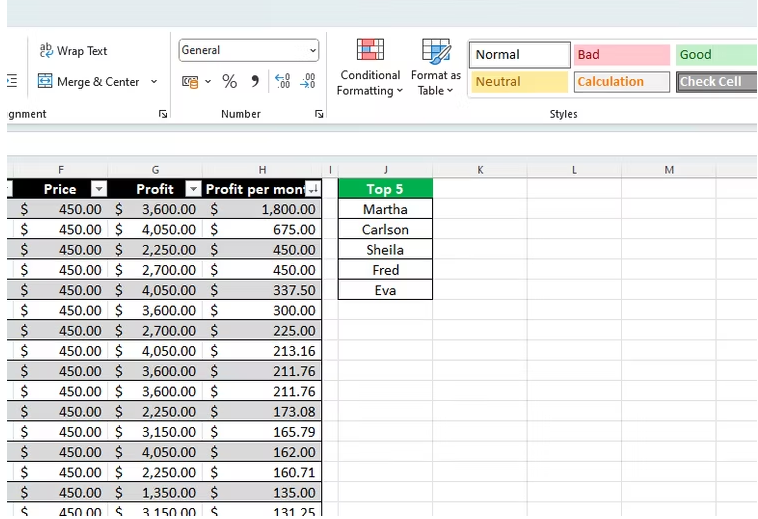This screenshot has width=758, height=519.
Task: Select the 165.79 profit per month cell
Action: point(262,432)
